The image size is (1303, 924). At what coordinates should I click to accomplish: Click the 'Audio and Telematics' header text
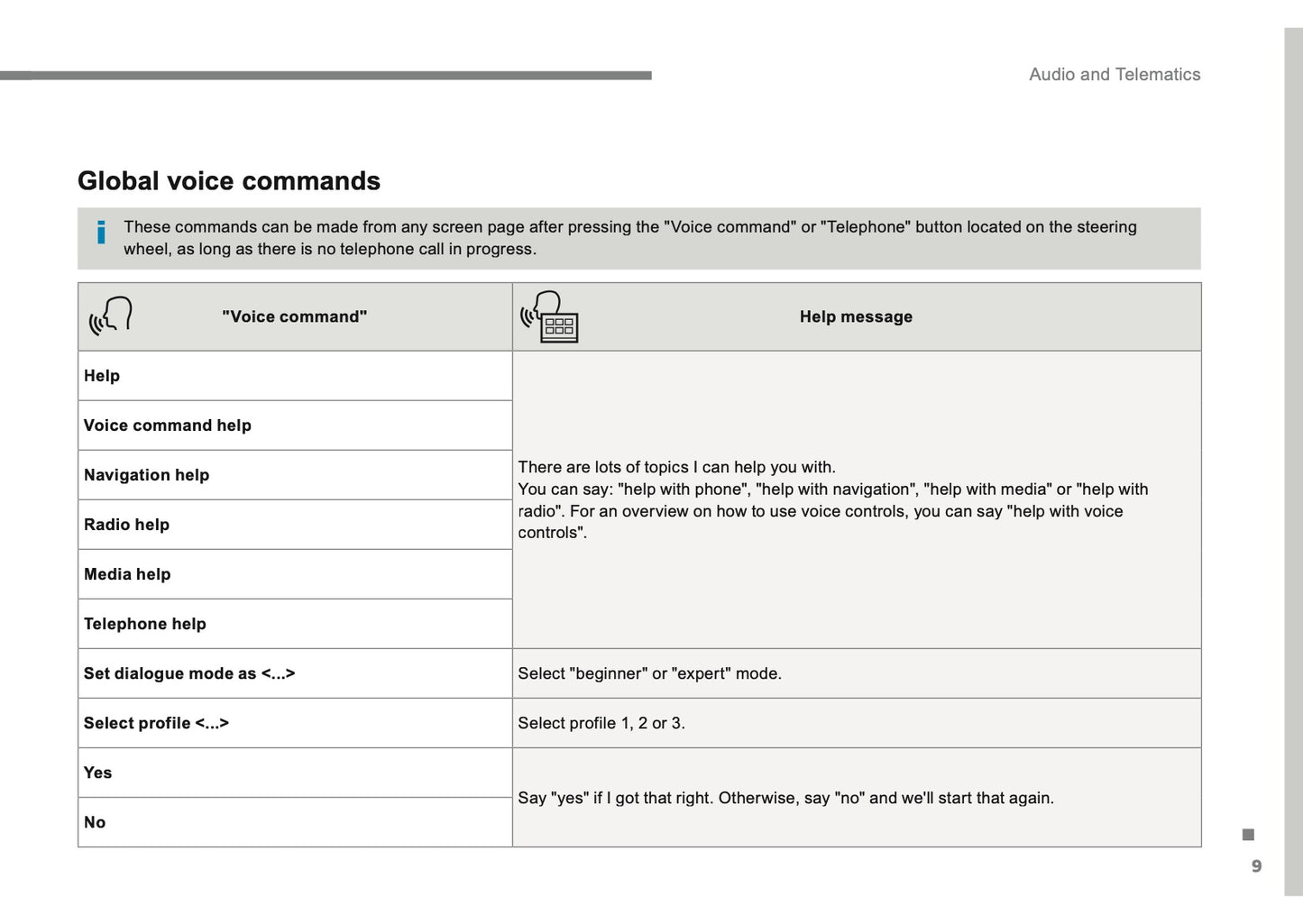[1115, 75]
